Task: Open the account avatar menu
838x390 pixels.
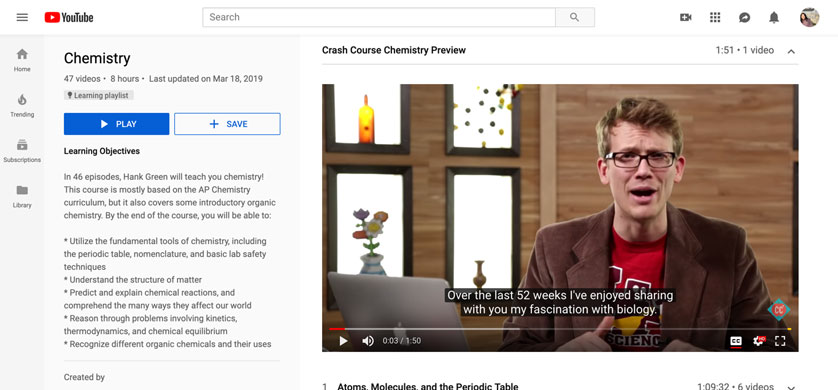Action: coord(809,17)
